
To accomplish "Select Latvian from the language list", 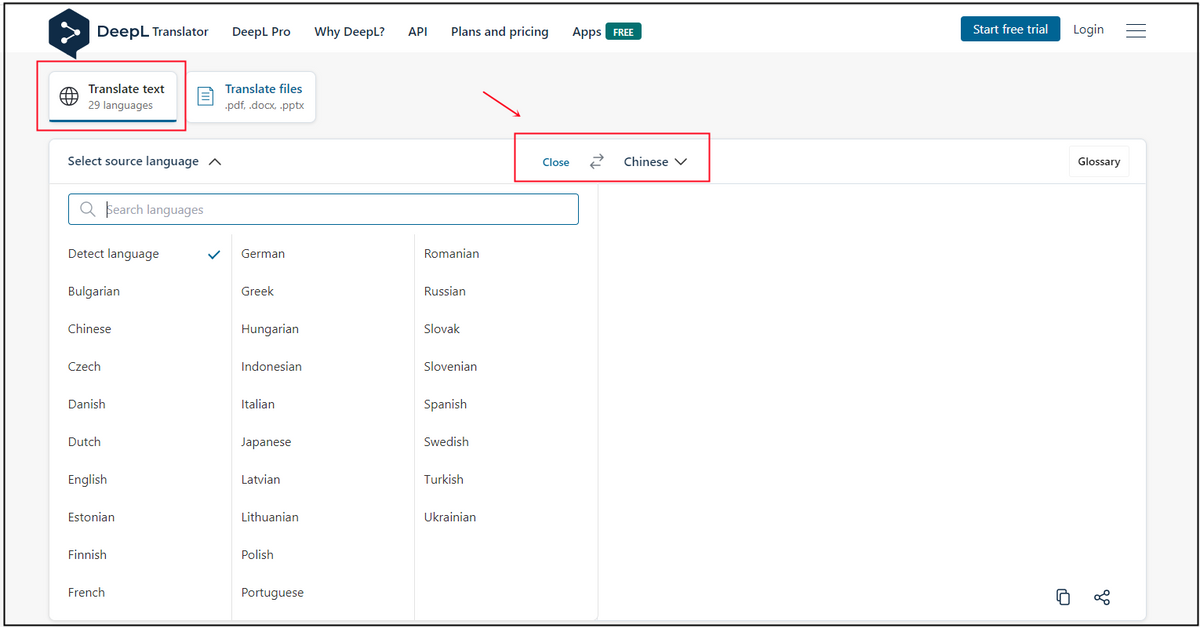I will point(261,479).
